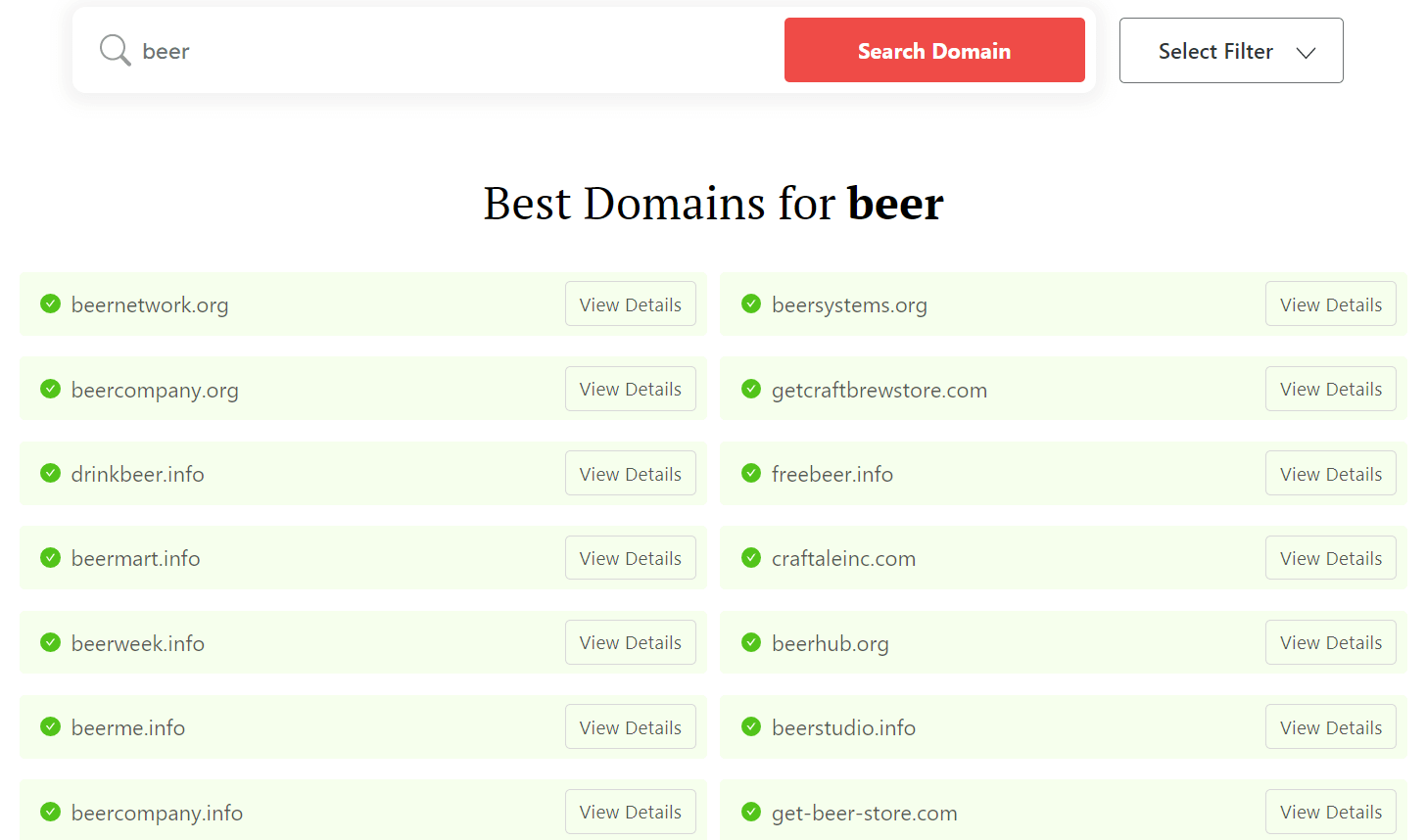Image resolution: width=1426 pixels, height=840 pixels.
Task: Select the drinkbeer.info domain name
Action: [x=138, y=474]
